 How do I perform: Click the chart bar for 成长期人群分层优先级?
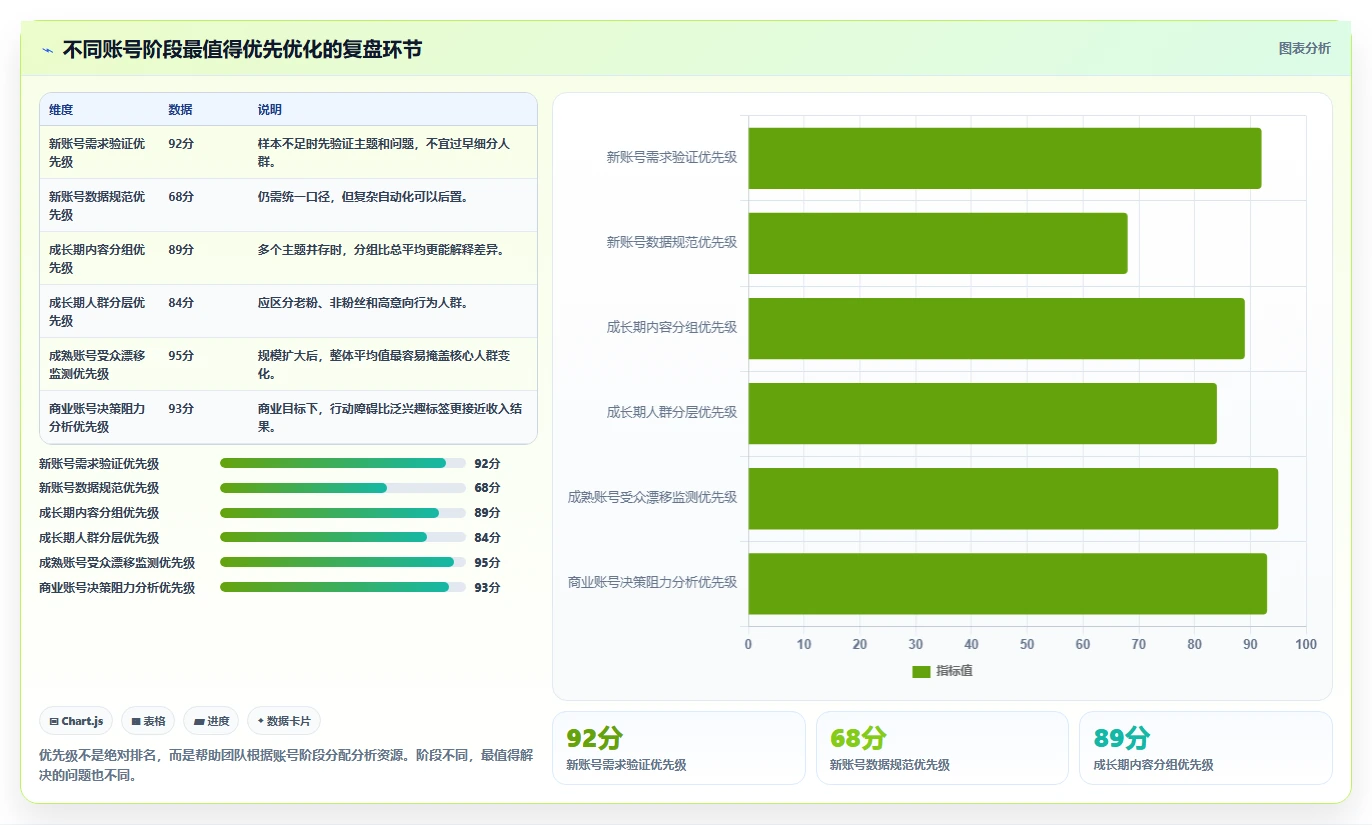pyautogui.click(x=982, y=413)
